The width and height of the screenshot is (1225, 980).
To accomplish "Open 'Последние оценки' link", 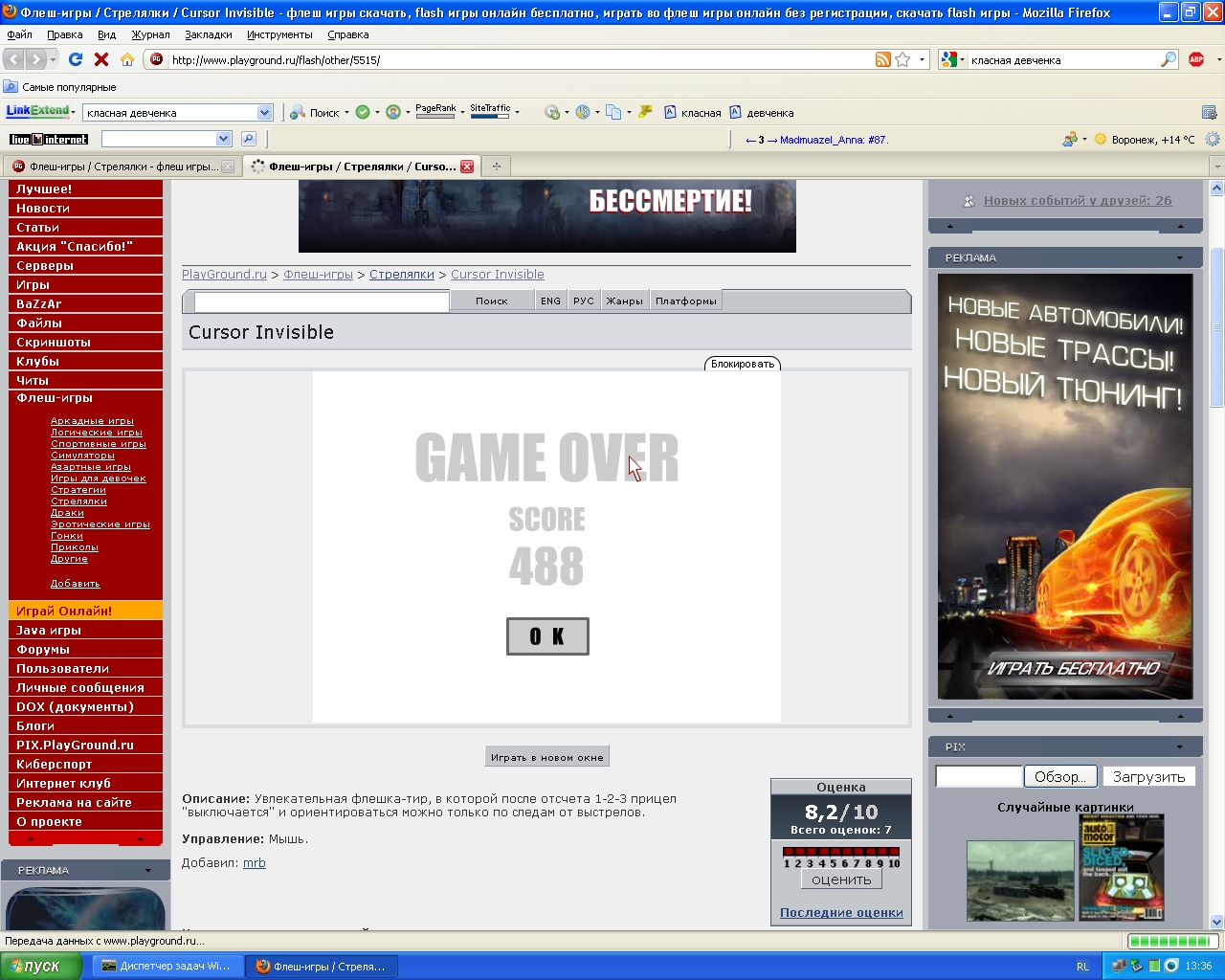I will (x=841, y=913).
